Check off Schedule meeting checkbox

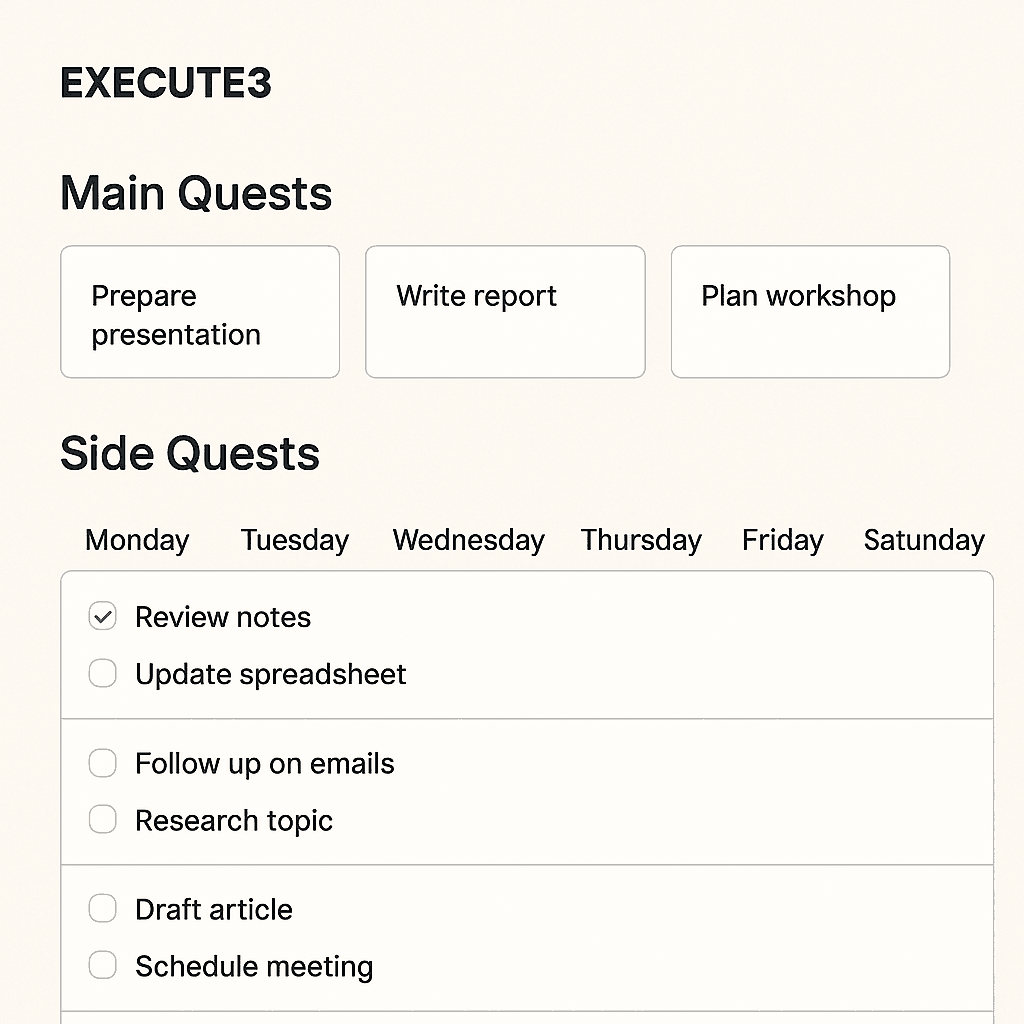(x=102, y=966)
